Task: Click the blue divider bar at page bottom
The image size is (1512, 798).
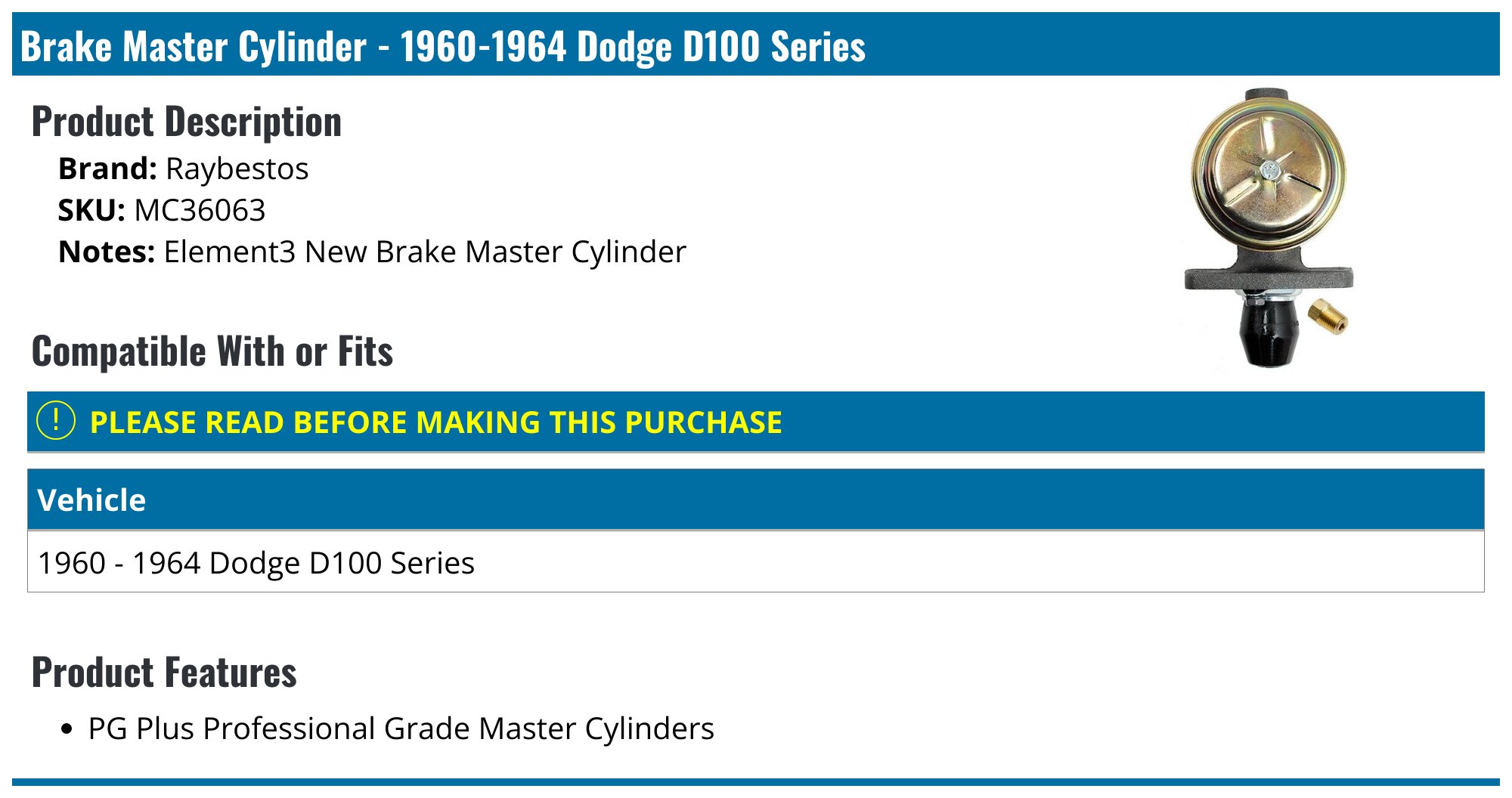Action: point(756,782)
